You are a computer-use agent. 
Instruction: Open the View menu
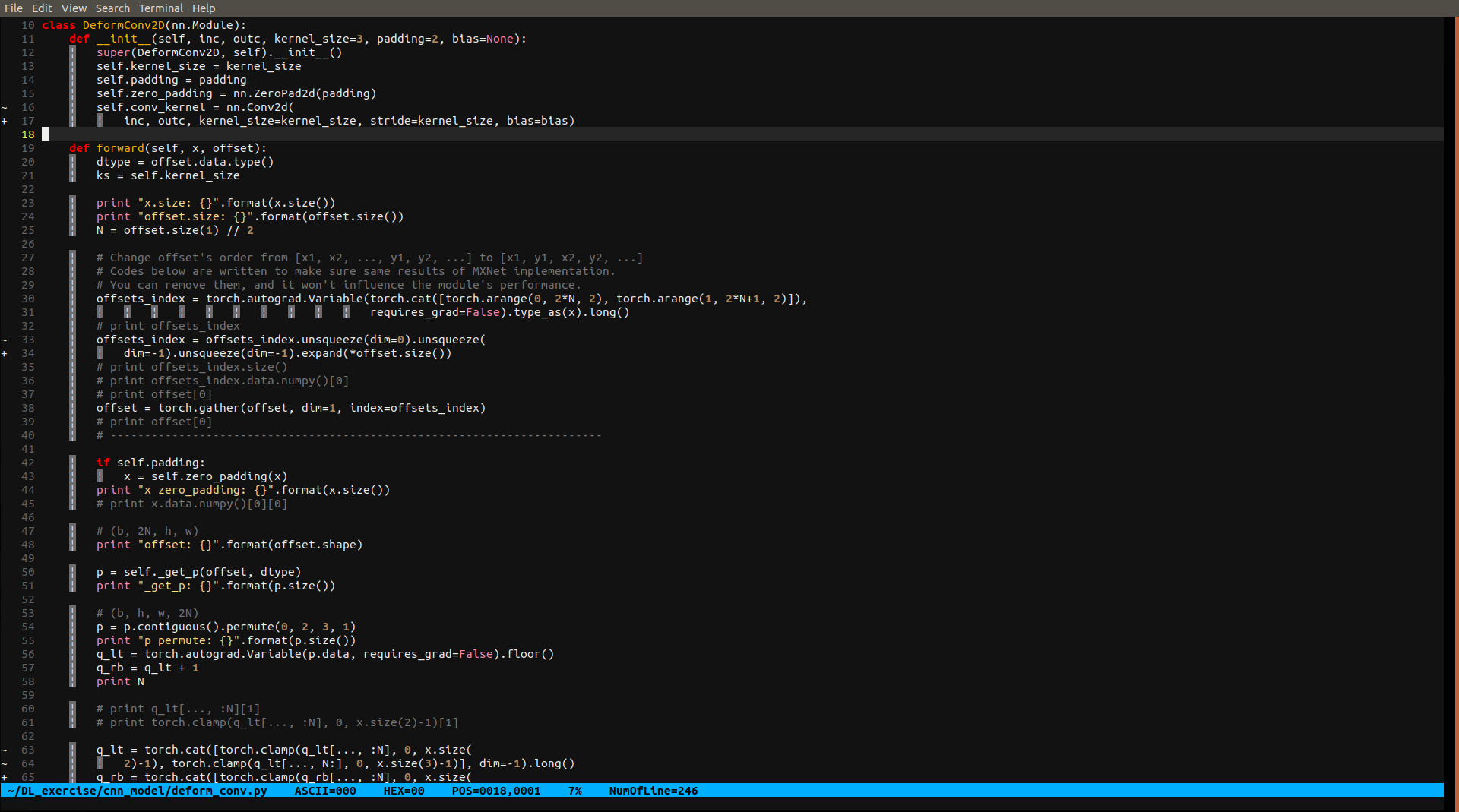tap(74, 8)
